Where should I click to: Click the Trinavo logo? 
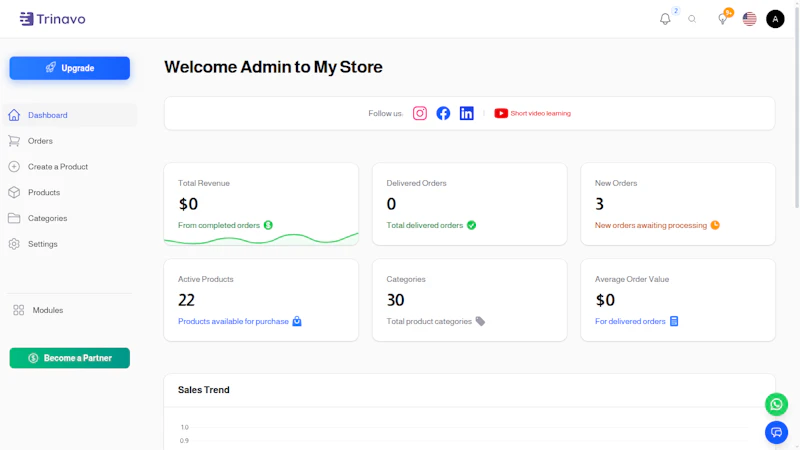click(53, 19)
